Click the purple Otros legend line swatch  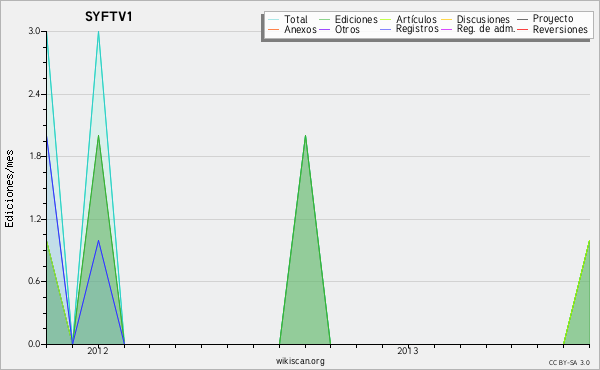[x=324, y=29]
